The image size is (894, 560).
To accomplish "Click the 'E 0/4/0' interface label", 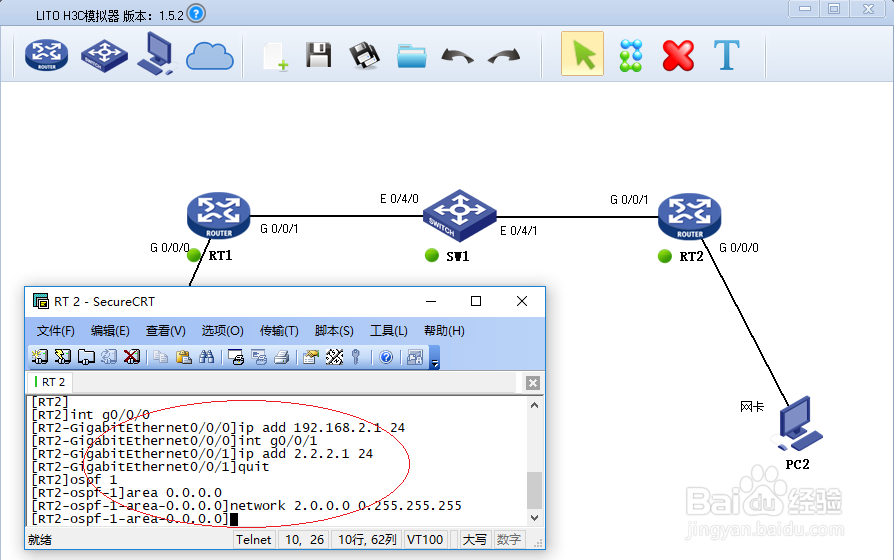I will [399, 198].
